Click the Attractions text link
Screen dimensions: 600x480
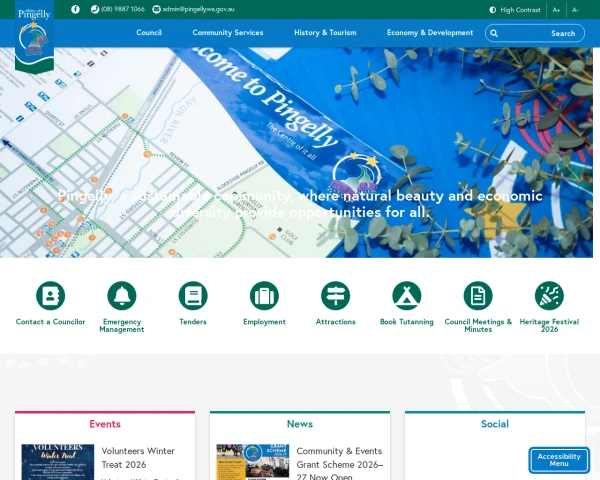[x=336, y=322]
